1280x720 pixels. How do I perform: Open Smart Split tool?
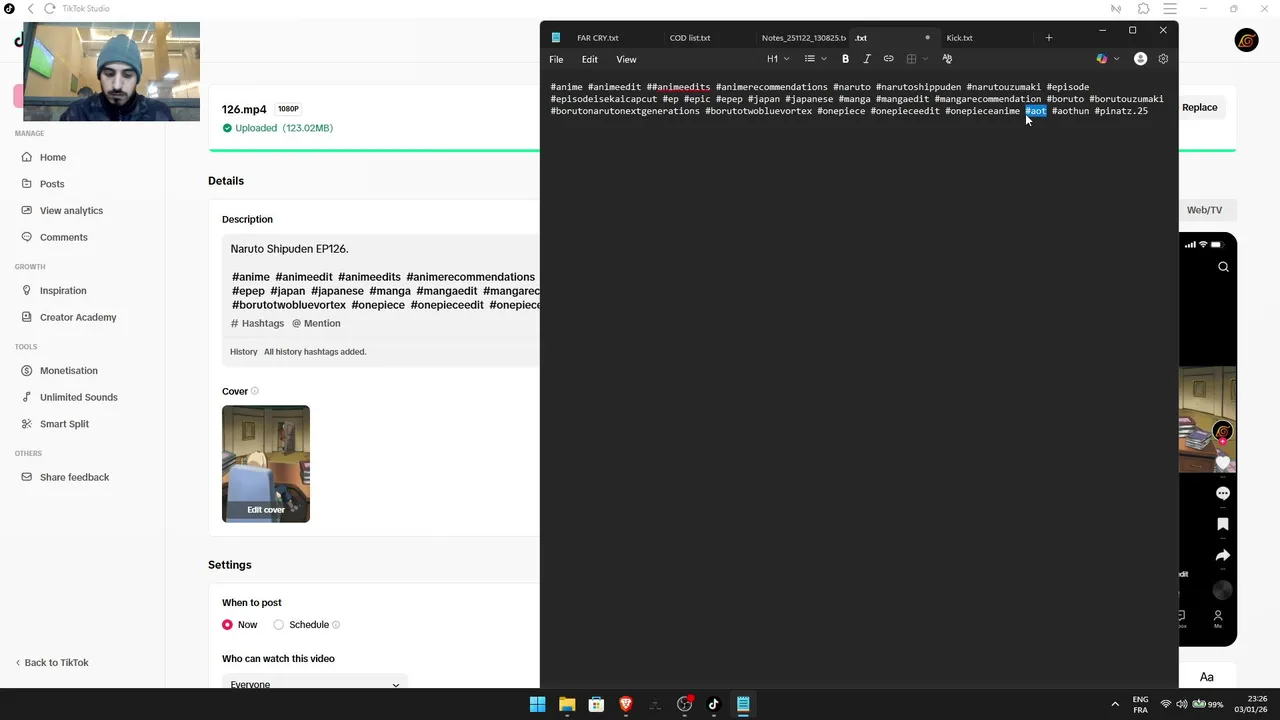click(x=64, y=424)
